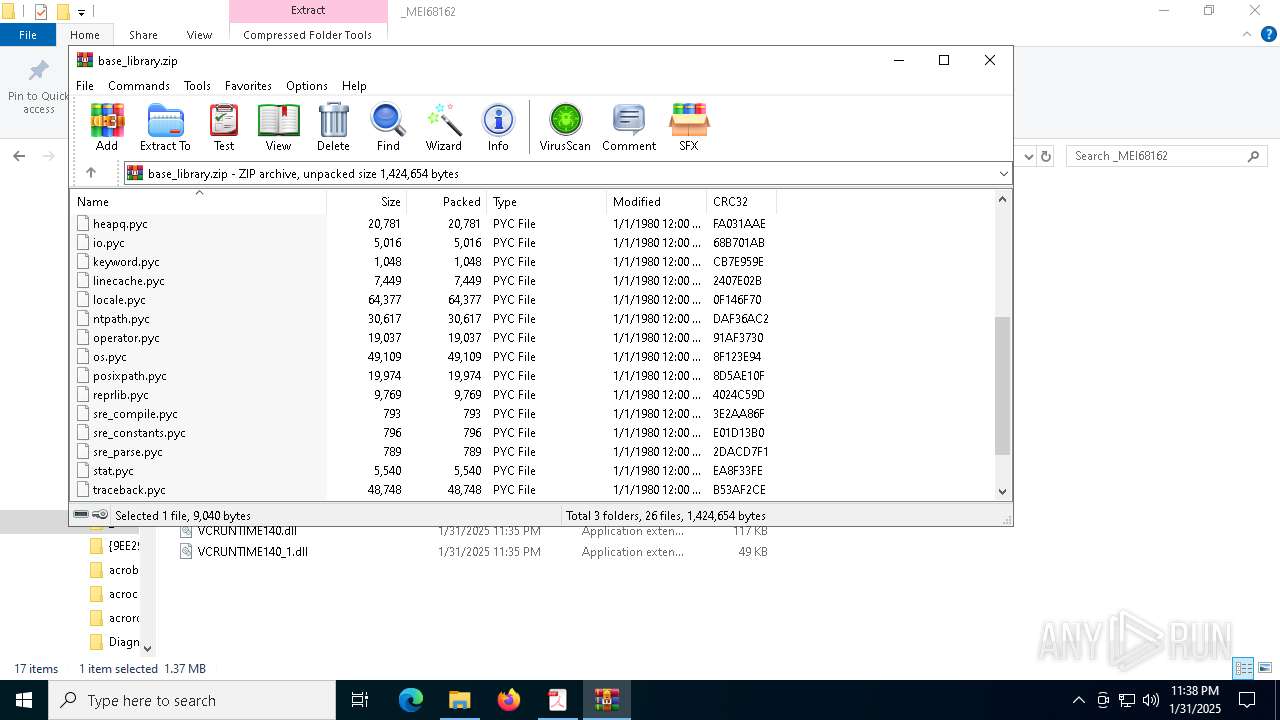
Task: Click the Add toolbar icon in WinRAR
Action: 107,127
